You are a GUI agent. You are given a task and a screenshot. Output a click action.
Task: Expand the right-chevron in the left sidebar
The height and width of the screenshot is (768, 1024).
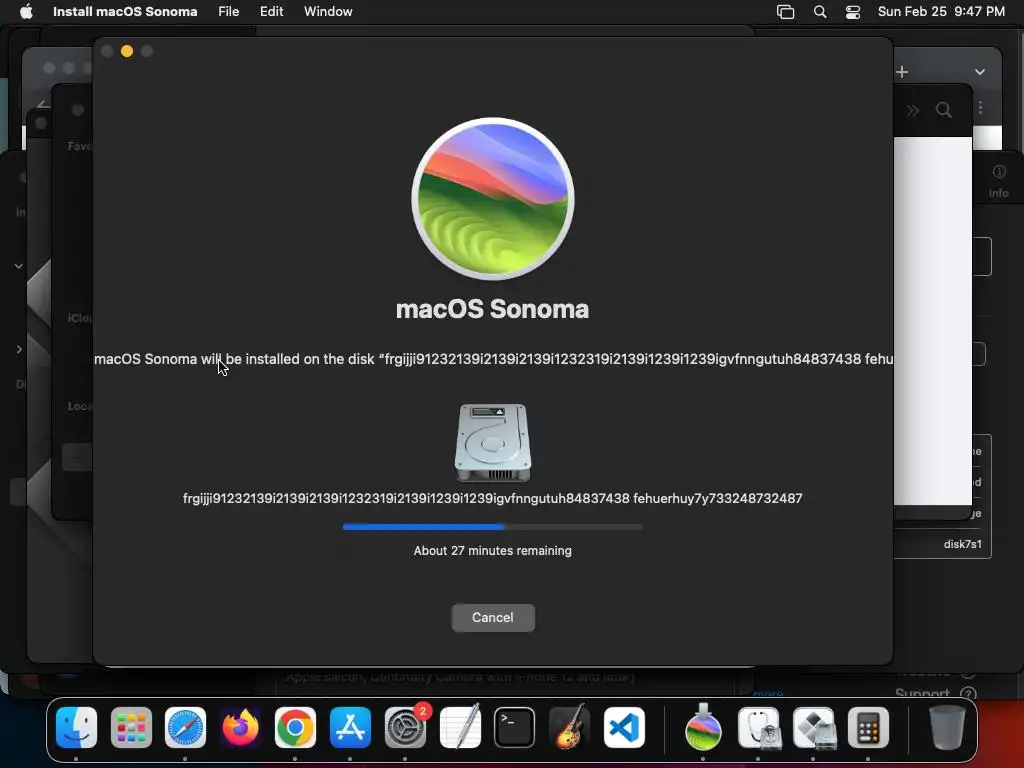[x=19, y=349]
